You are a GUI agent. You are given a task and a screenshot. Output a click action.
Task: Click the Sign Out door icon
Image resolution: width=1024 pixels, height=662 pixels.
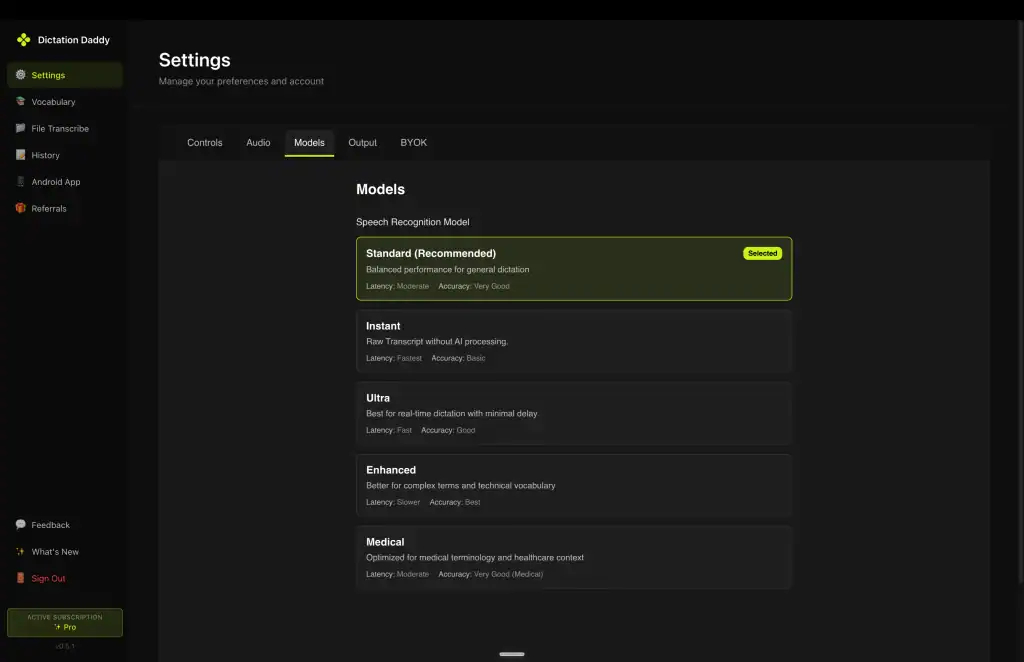[21, 578]
